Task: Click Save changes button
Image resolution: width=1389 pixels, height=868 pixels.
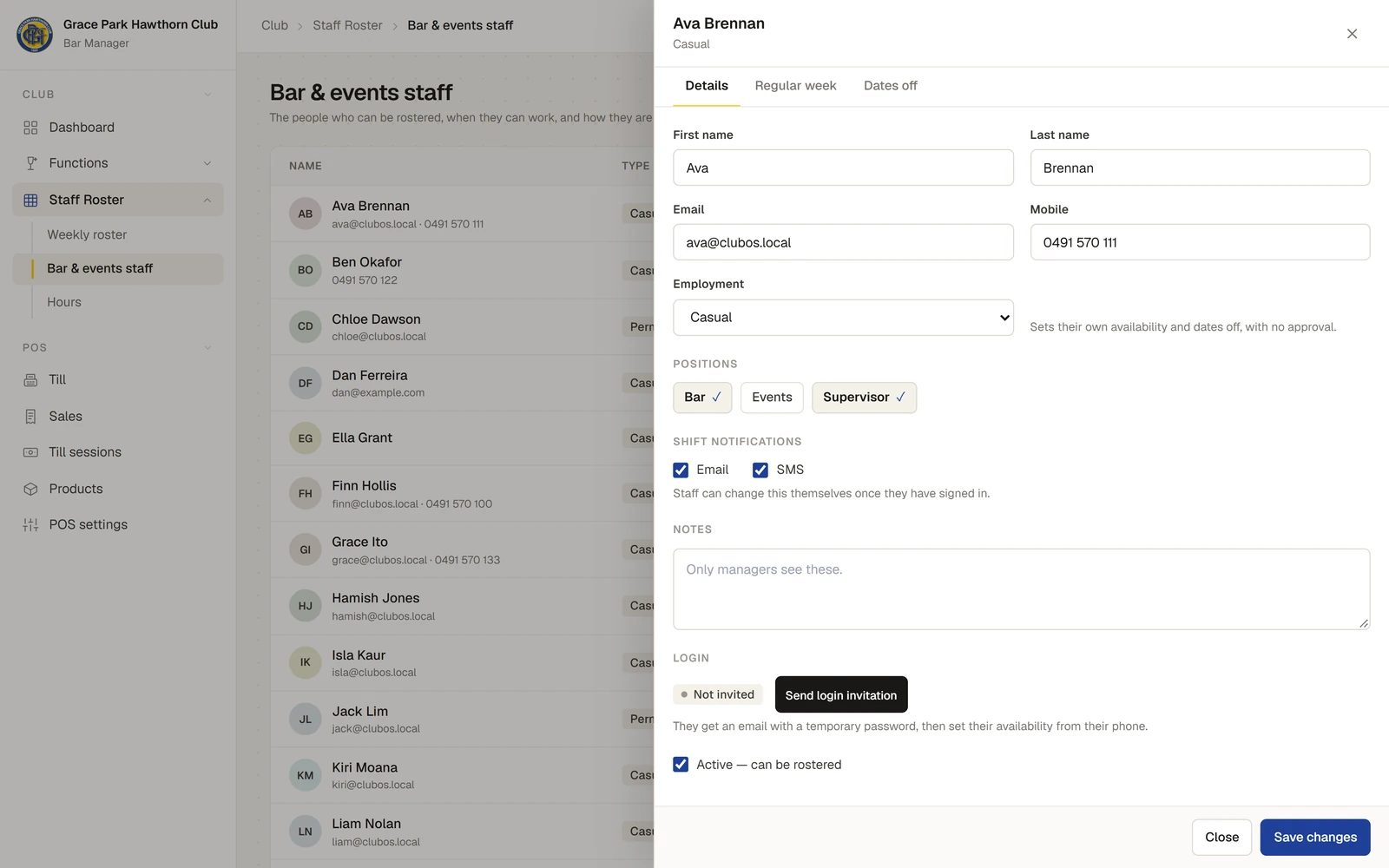Action: pyautogui.click(x=1315, y=838)
